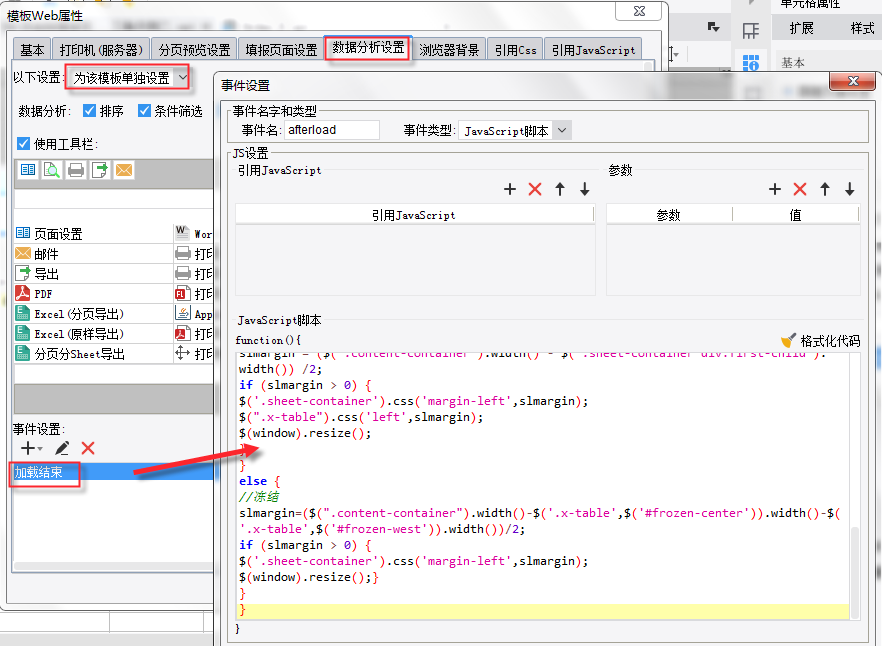Switch to 填报页面设置 tab
The width and height of the screenshot is (882, 646).
pyautogui.click(x=281, y=50)
